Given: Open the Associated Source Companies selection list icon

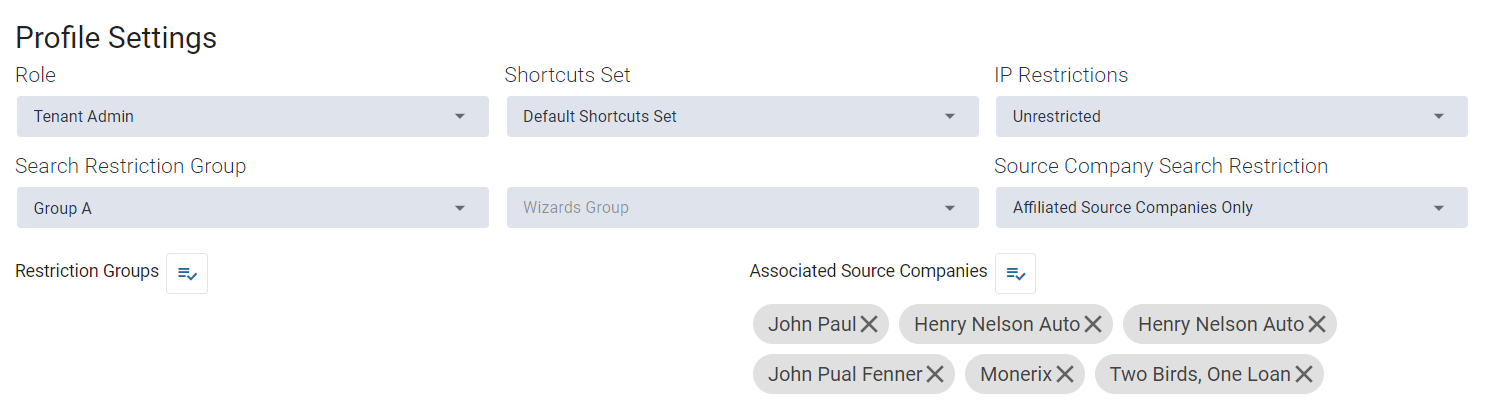Looking at the screenshot, I should [x=1015, y=273].
